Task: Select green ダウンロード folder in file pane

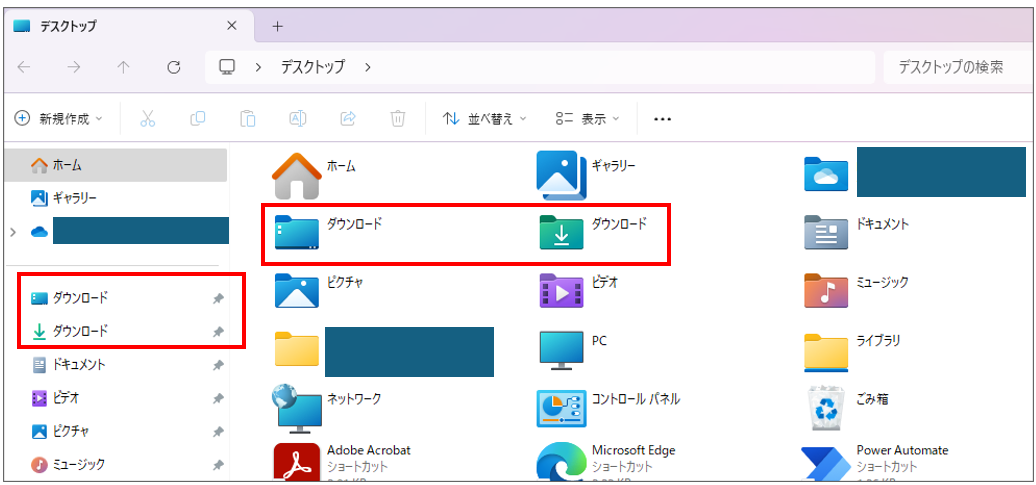Action: pyautogui.click(x=593, y=232)
